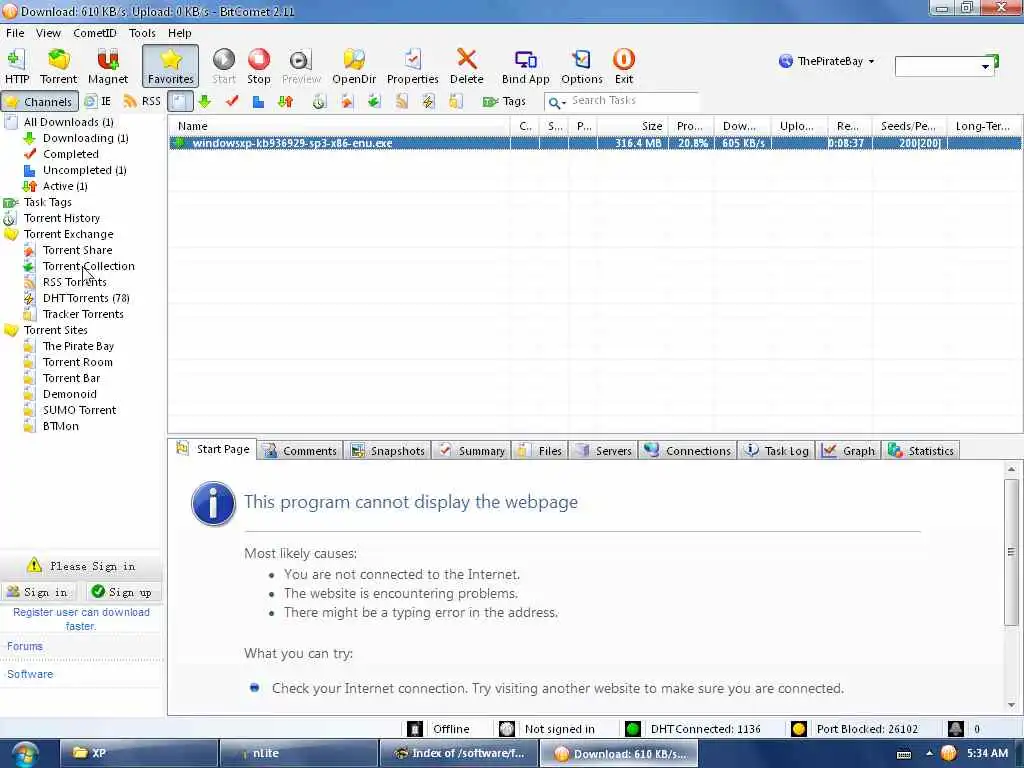
Task: Open the Tools menu
Action: point(142,33)
